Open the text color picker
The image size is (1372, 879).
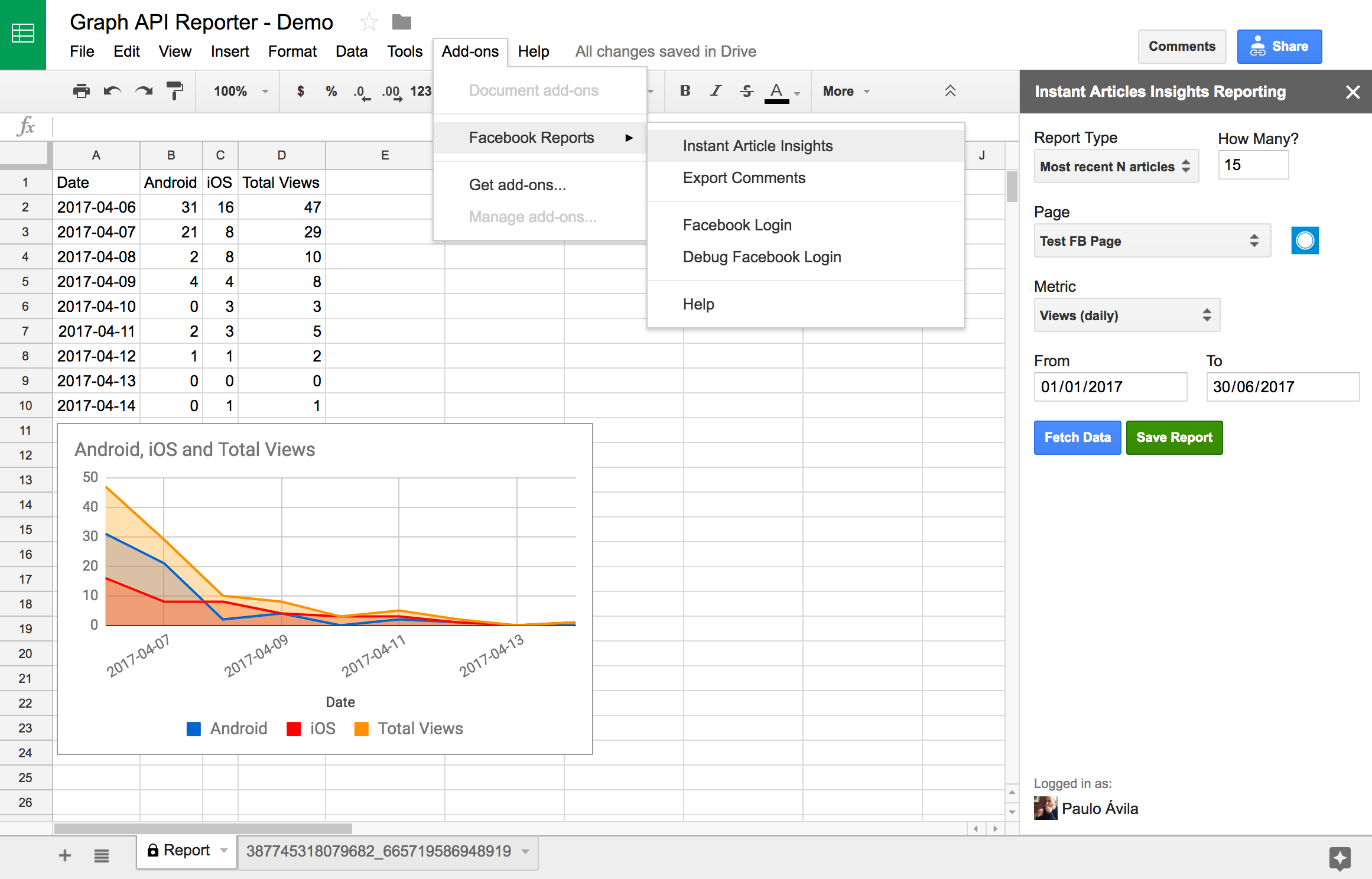click(x=781, y=91)
